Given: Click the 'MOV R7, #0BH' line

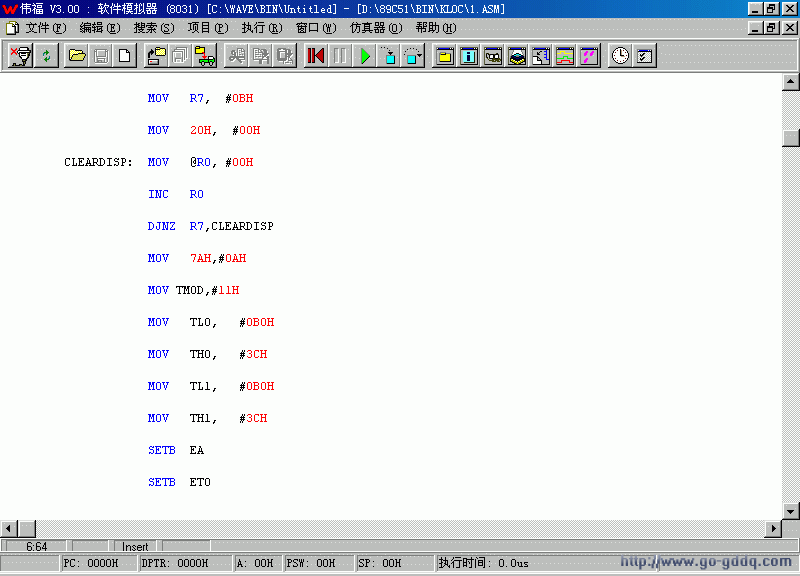Looking at the screenshot, I should [201, 98].
